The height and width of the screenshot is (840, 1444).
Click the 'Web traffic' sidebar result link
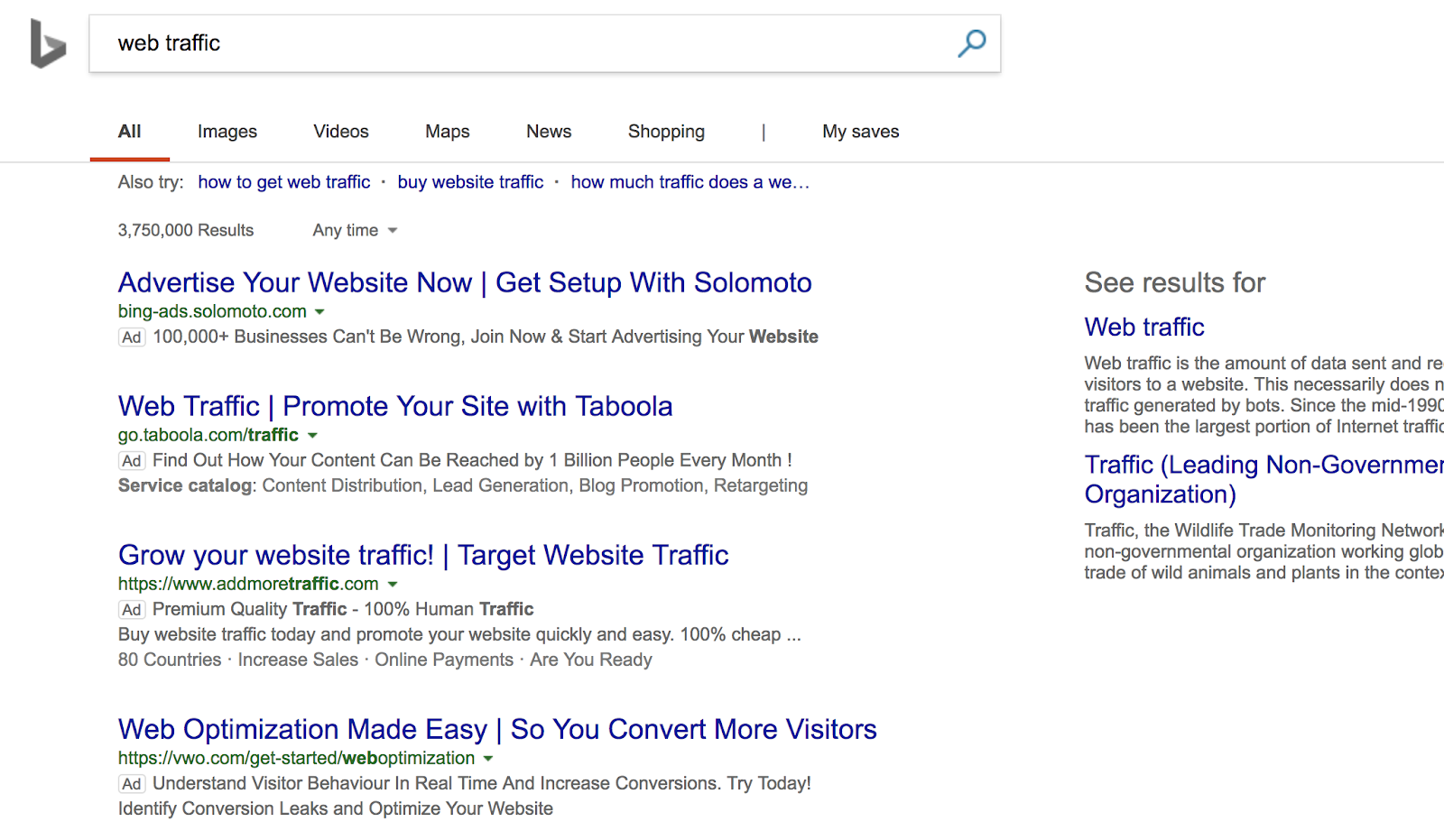tap(1144, 328)
